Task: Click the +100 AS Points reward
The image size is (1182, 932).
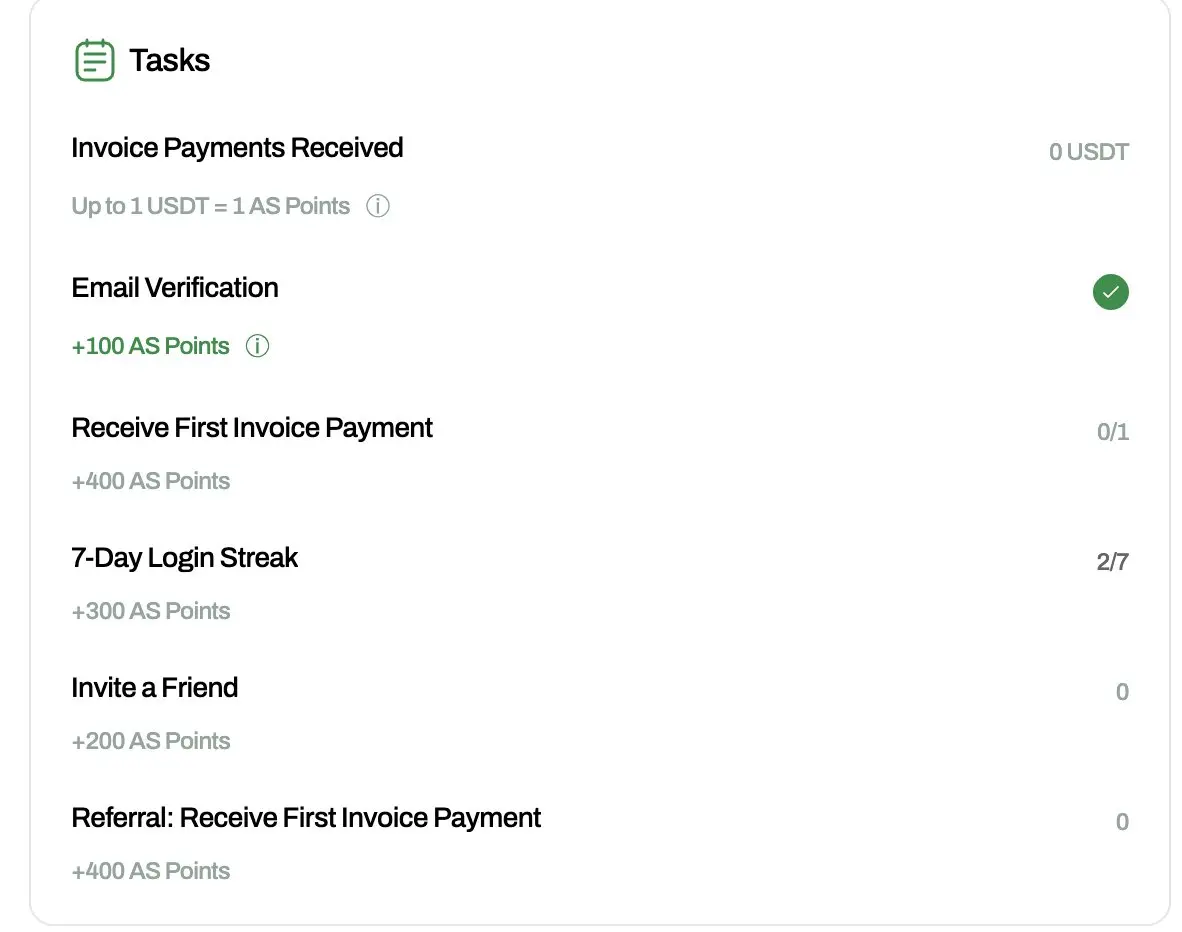Action: (x=151, y=347)
